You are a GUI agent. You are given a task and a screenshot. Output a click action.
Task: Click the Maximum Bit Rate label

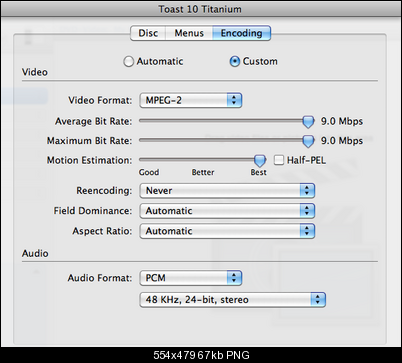coord(89,141)
